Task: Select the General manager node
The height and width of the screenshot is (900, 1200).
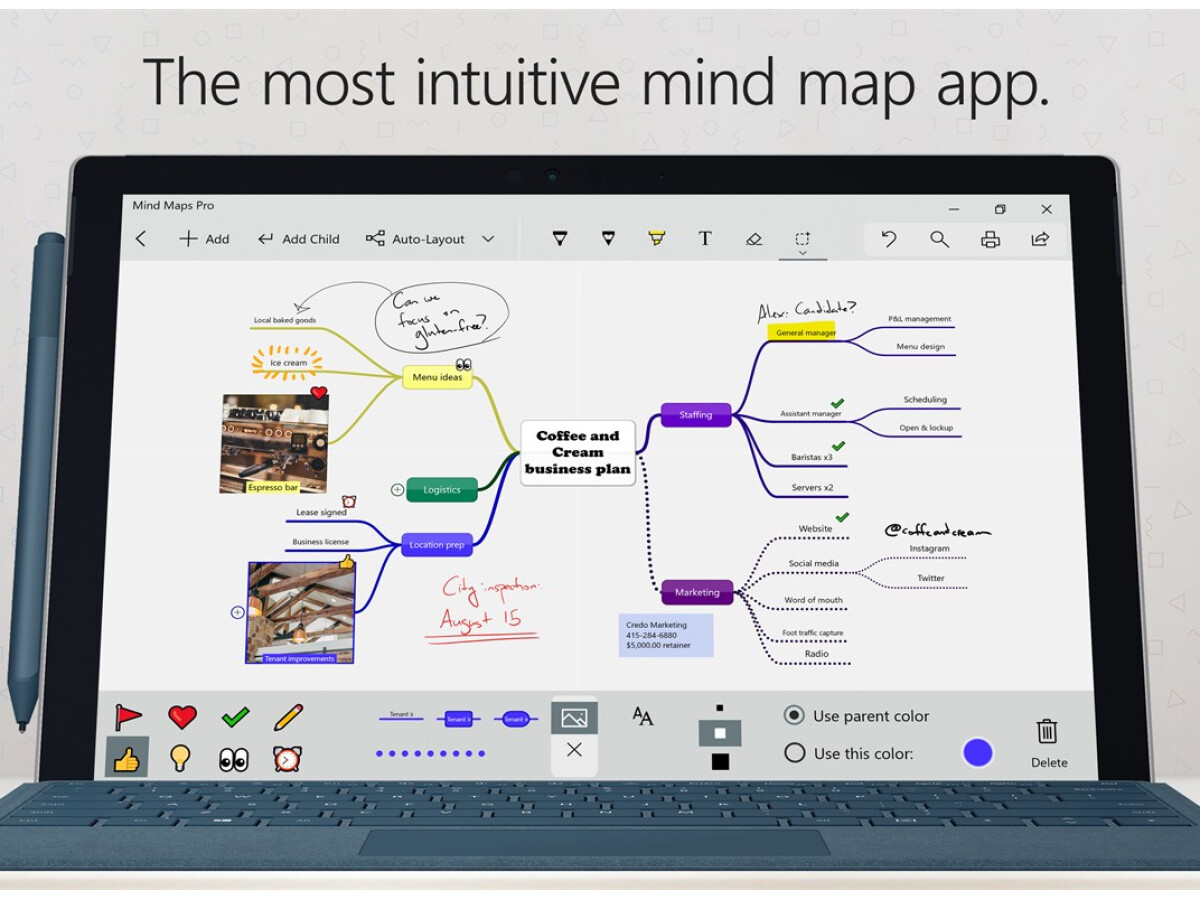Action: coord(803,332)
